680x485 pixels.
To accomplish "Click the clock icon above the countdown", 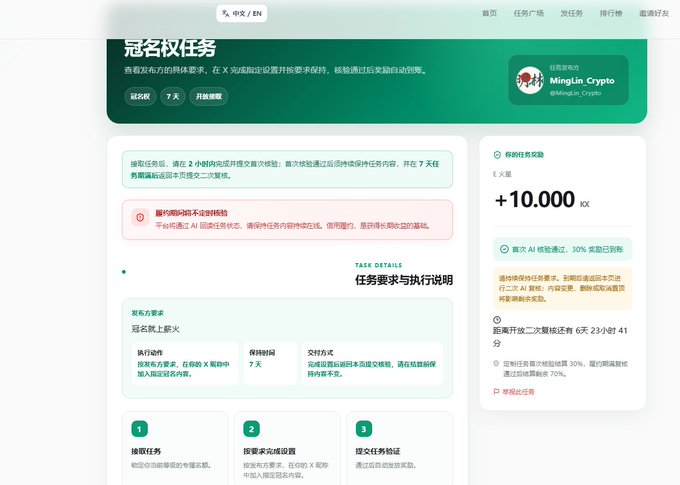I will click(497, 320).
